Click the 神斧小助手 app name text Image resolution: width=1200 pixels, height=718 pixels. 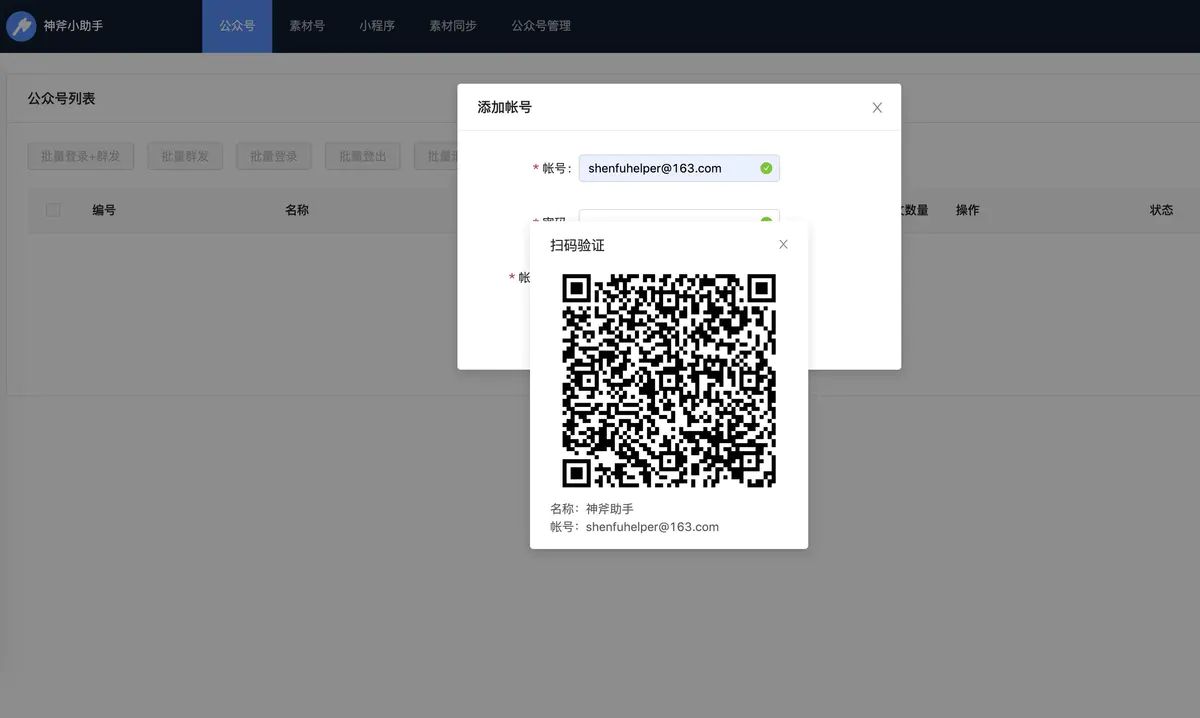click(73, 26)
